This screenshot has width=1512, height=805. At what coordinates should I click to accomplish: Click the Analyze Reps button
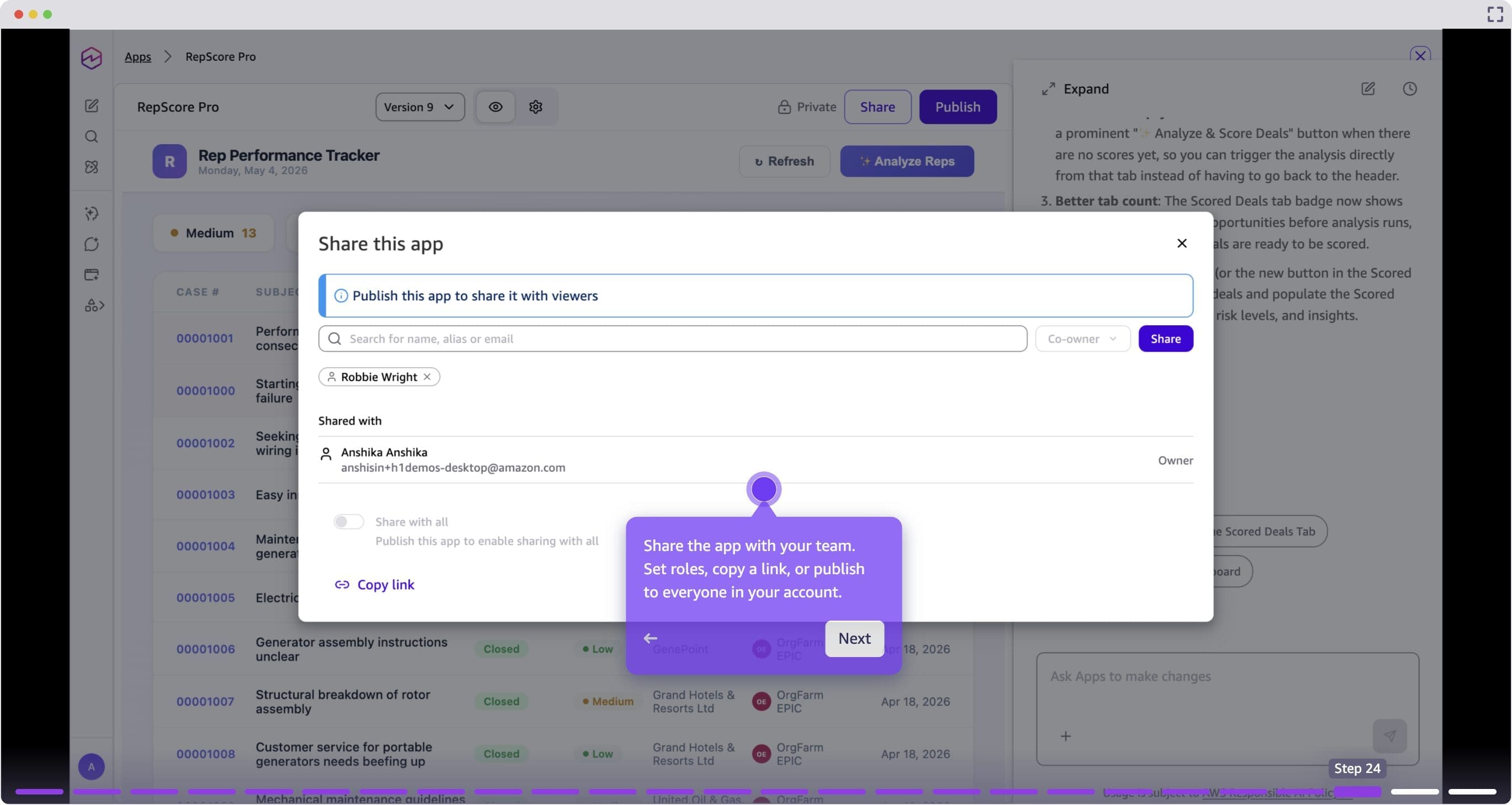click(x=907, y=161)
